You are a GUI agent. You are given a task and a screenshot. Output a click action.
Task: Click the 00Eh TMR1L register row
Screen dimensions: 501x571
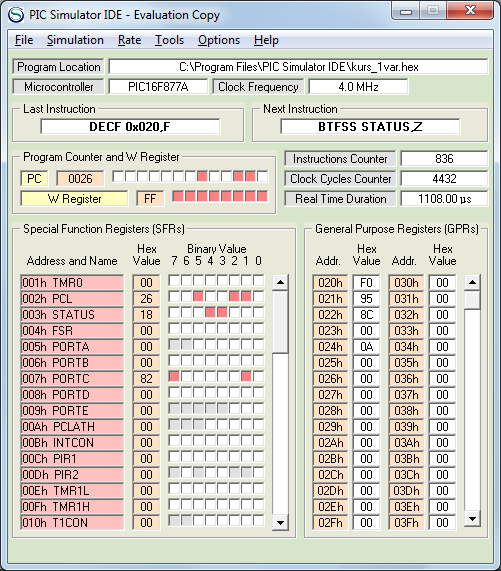pyautogui.click(x=72, y=491)
